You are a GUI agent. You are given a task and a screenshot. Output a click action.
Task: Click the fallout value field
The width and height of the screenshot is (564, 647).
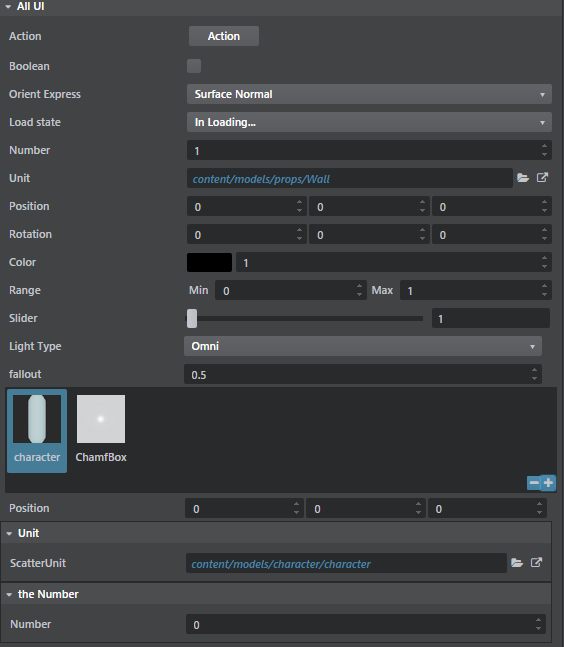[363, 374]
